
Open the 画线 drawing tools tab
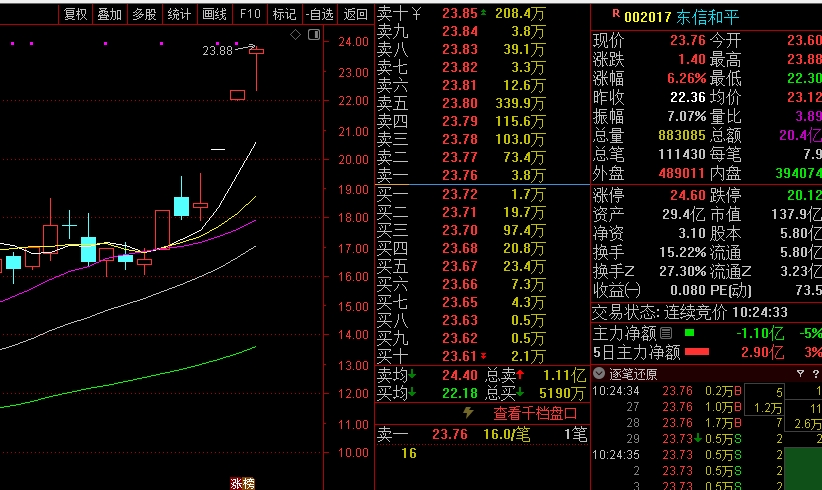click(x=214, y=14)
